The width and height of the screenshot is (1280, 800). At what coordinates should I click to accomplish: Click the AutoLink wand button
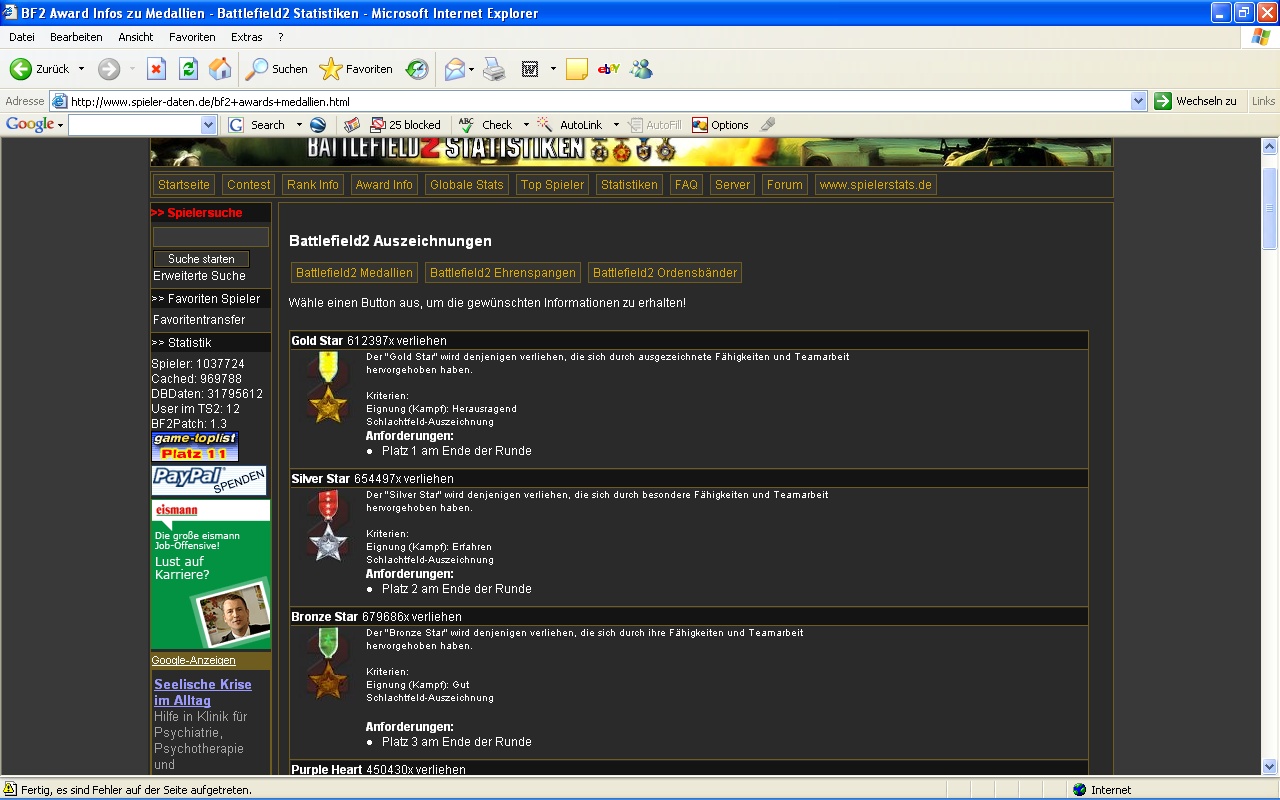tap(570, 125)
